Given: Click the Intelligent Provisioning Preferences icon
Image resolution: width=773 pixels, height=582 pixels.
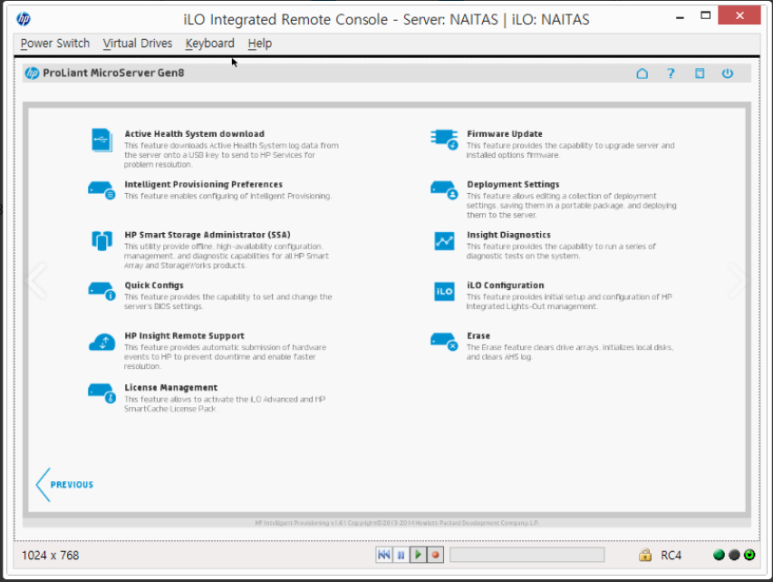Looking at the screenshot, I should tap(102, 191).
